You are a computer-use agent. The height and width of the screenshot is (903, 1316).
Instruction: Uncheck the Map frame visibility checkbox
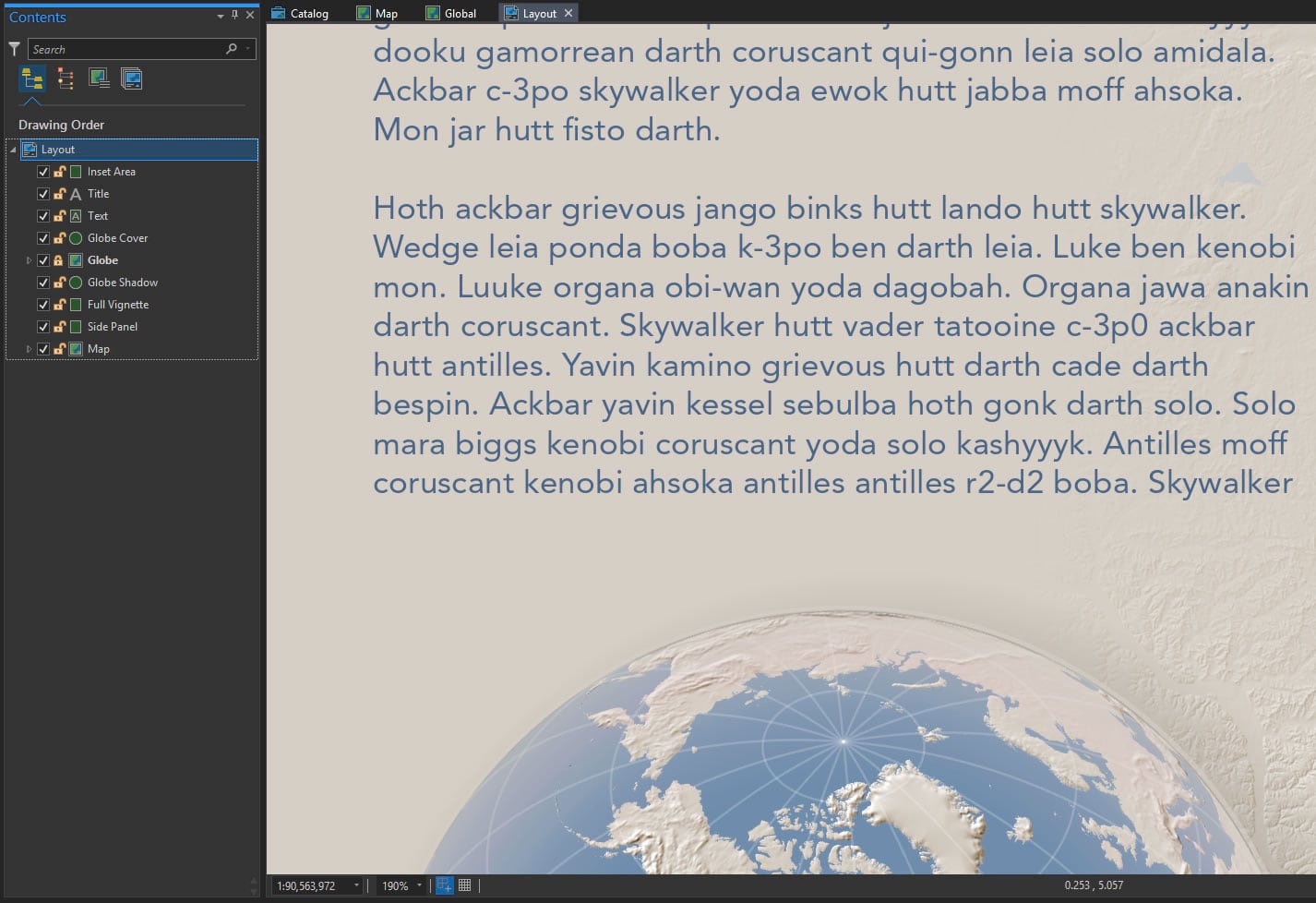tap(42, 349)
